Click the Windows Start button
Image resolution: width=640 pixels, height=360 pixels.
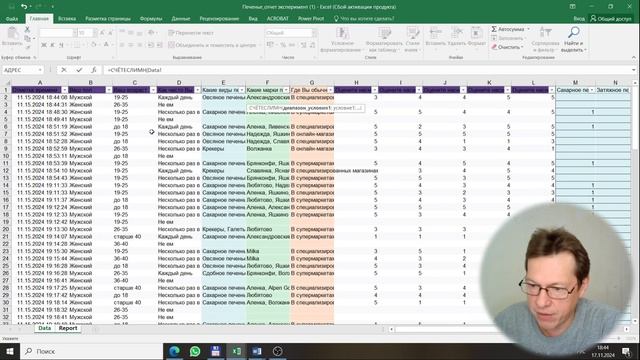[10, 351]
